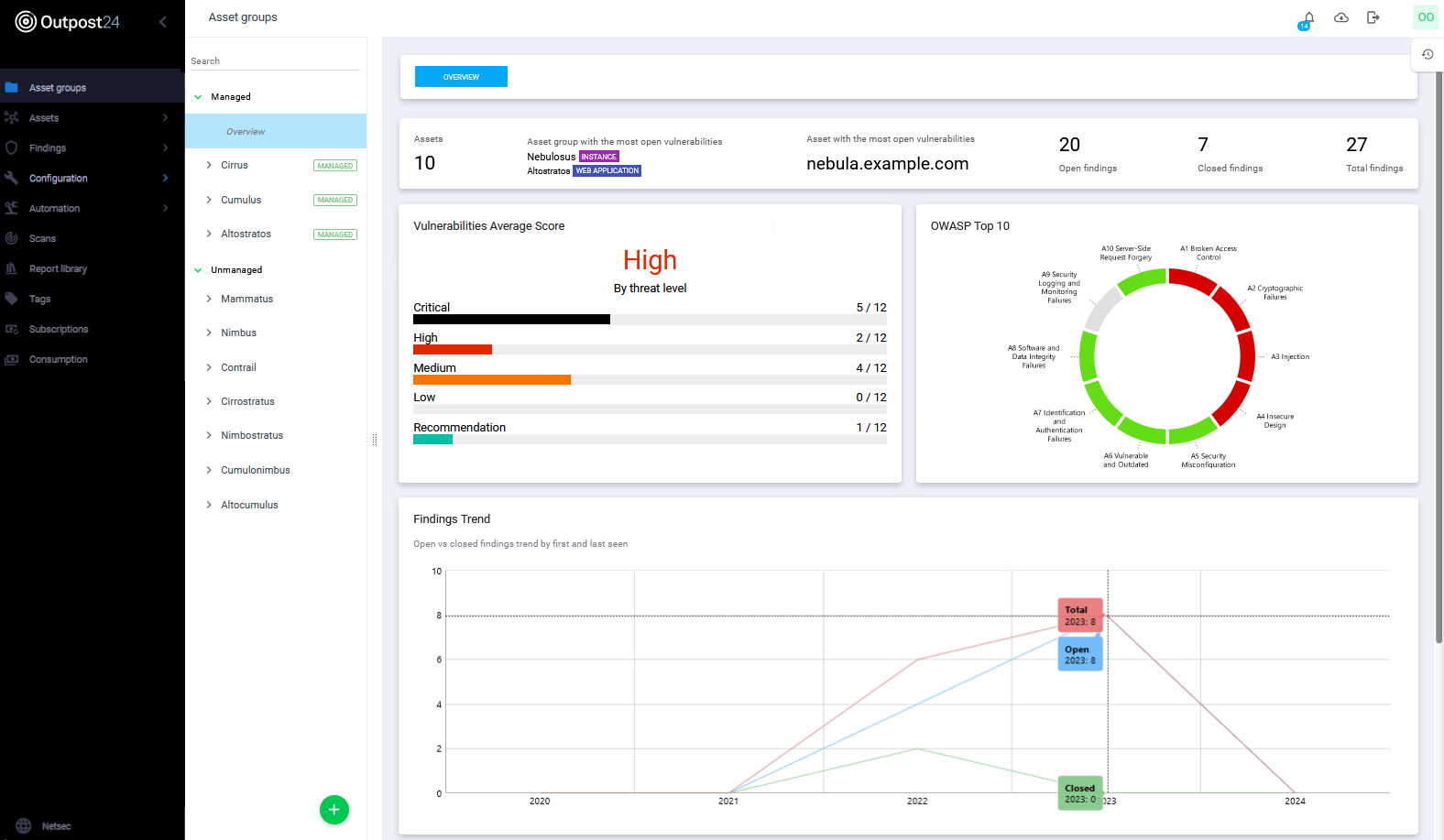Expand the Automation submenu arrow

(166, 208)
